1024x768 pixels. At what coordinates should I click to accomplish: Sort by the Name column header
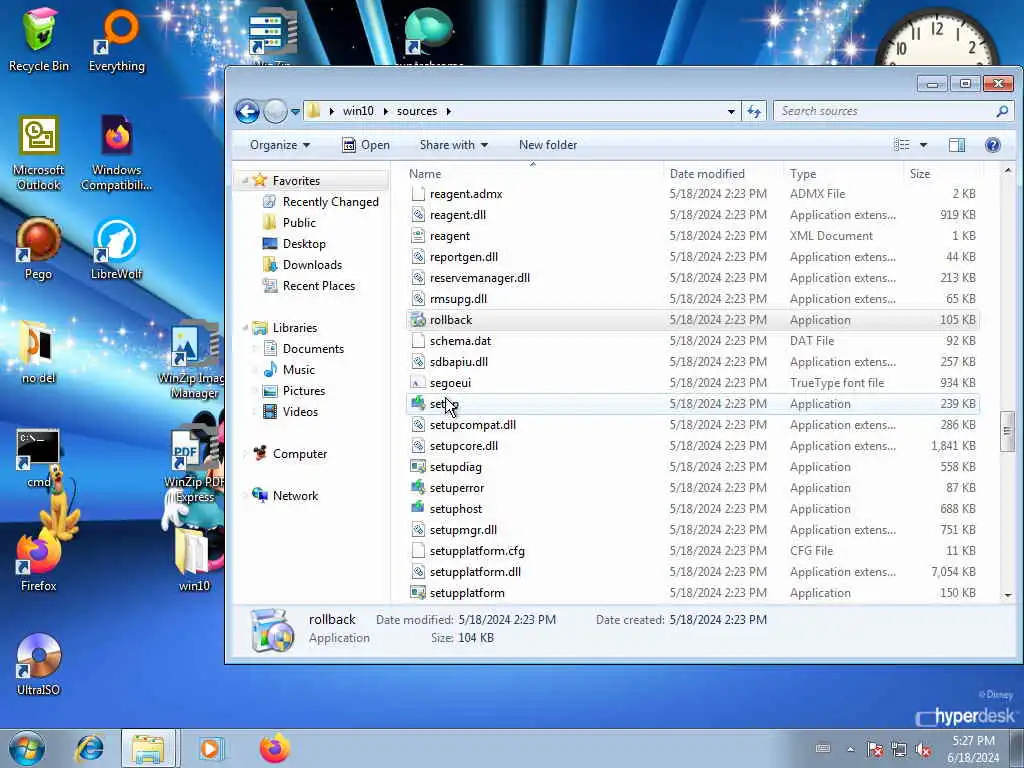coord(534,174)
